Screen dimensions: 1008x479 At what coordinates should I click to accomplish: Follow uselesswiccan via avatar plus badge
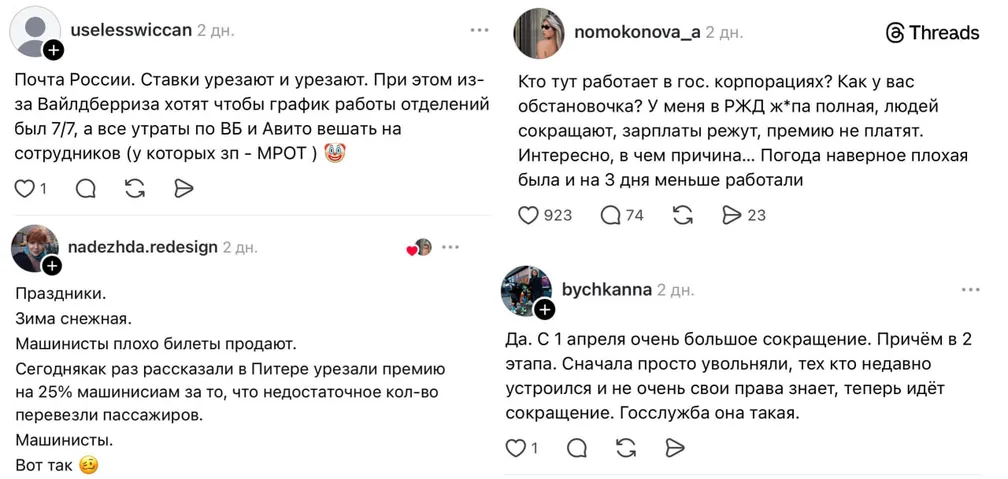pyautogui.click(x=53, y=50)
